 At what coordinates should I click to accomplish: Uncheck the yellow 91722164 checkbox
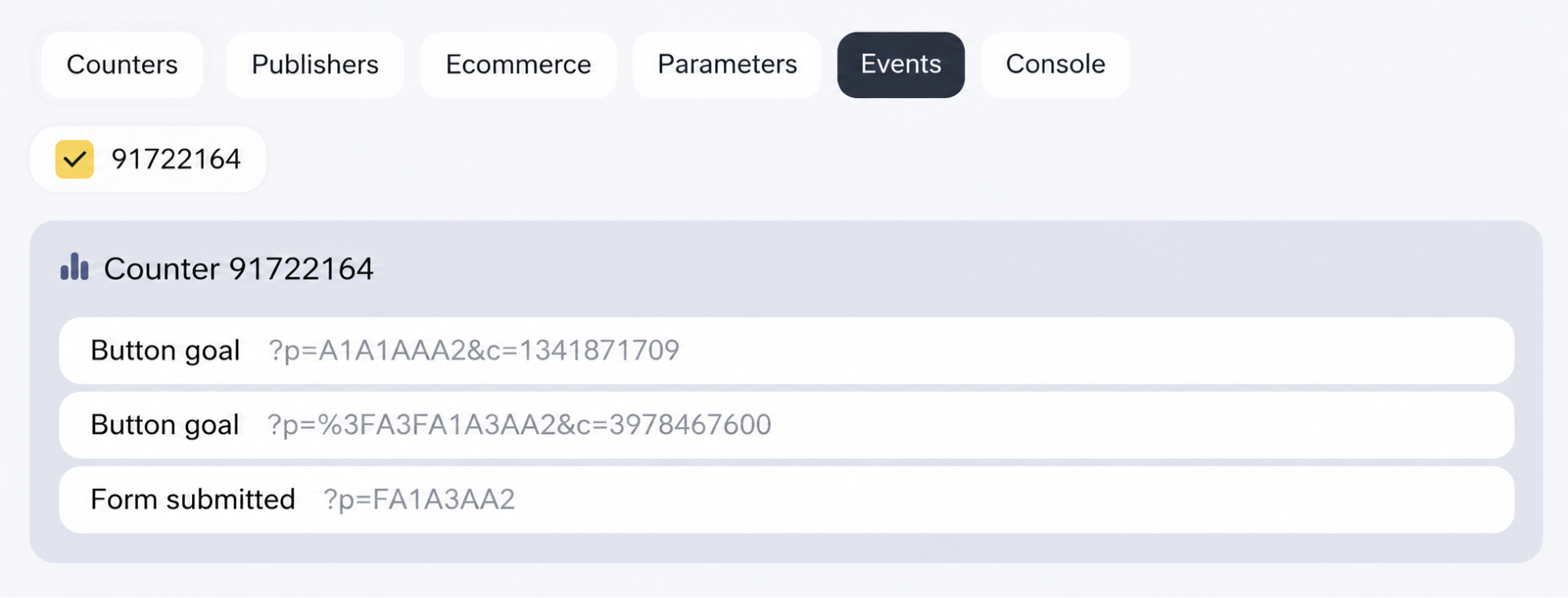(75, 159)
